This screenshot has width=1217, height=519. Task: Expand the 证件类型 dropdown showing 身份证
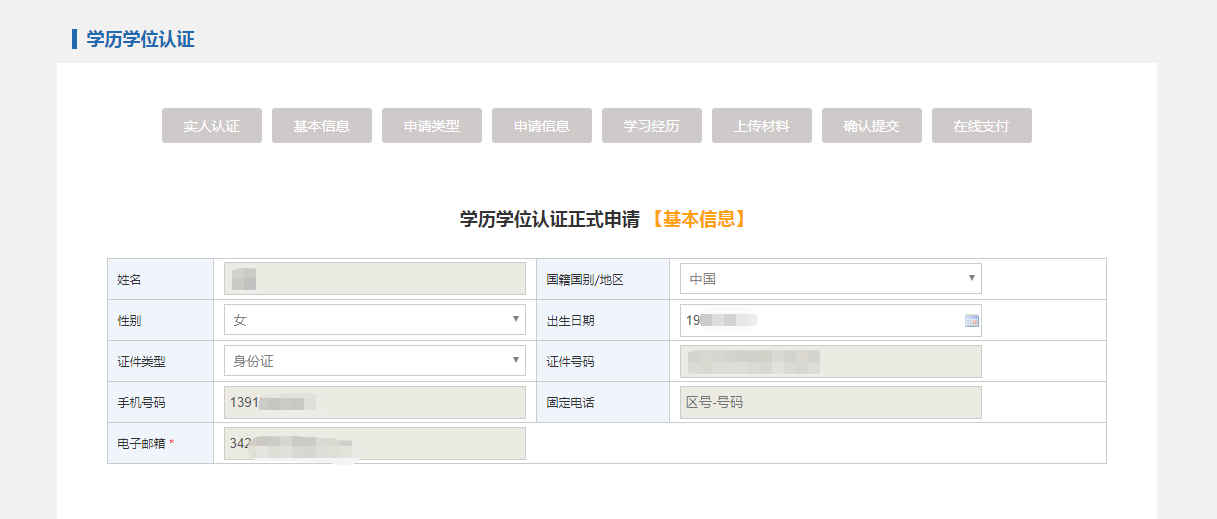tap(374, 361)
